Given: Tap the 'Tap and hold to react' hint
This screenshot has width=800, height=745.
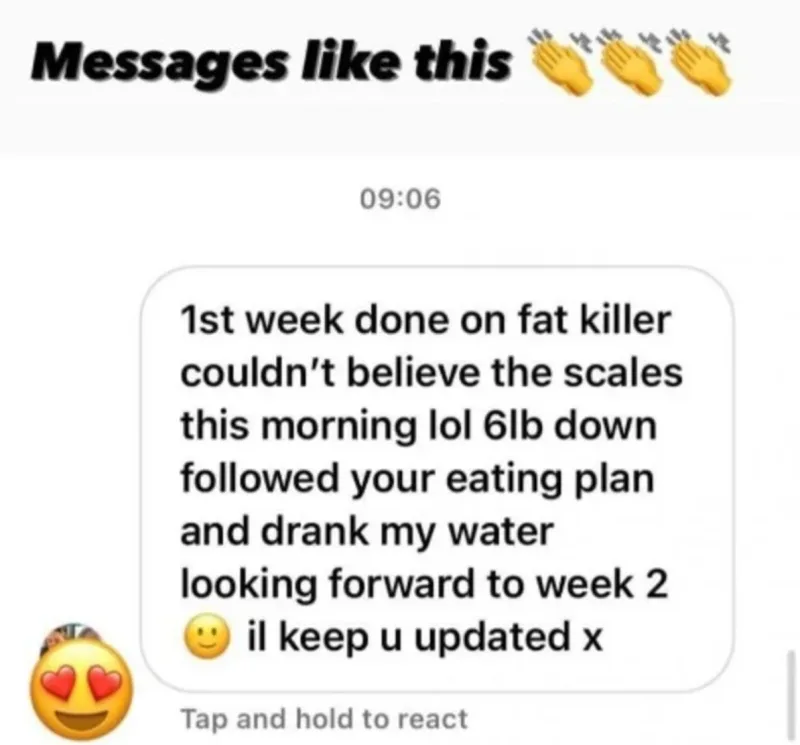Looking at the screenshot, I should click(324, 718).
